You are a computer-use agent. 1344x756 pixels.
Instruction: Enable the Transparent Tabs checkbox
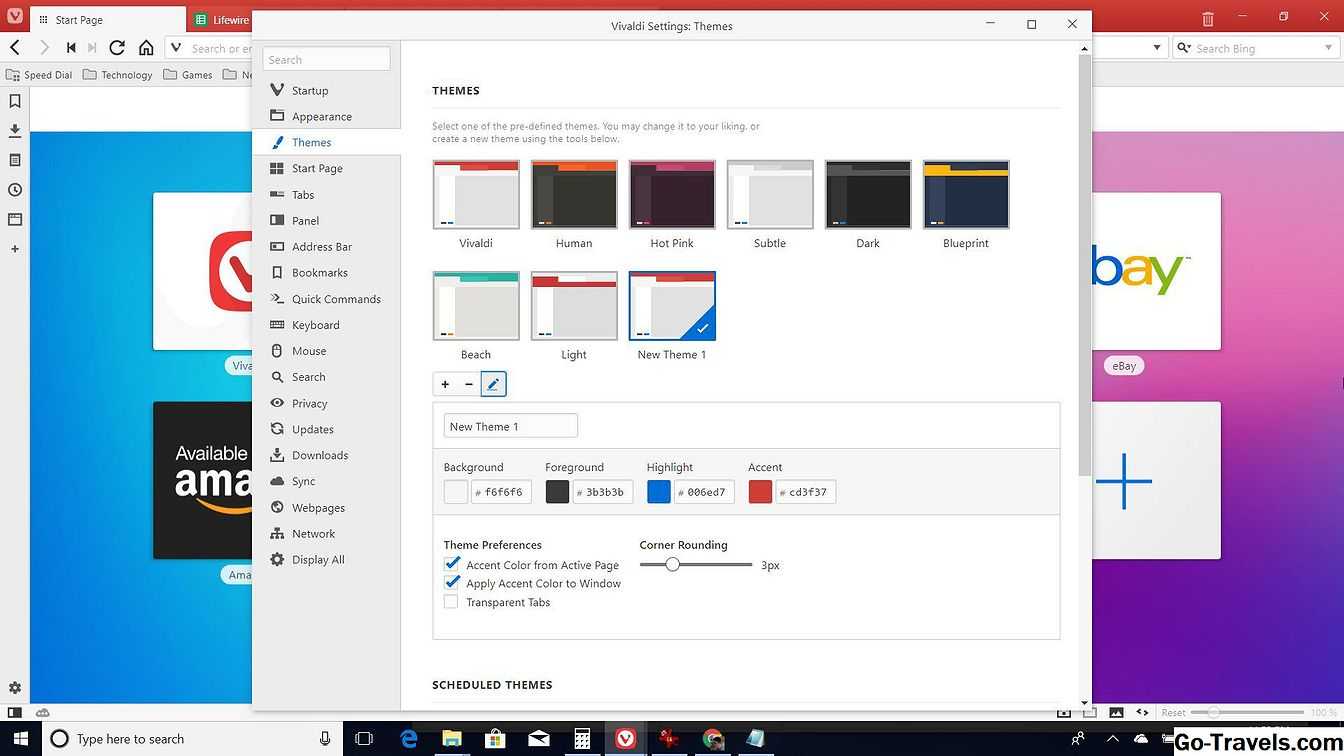click(x=451, y=602)
